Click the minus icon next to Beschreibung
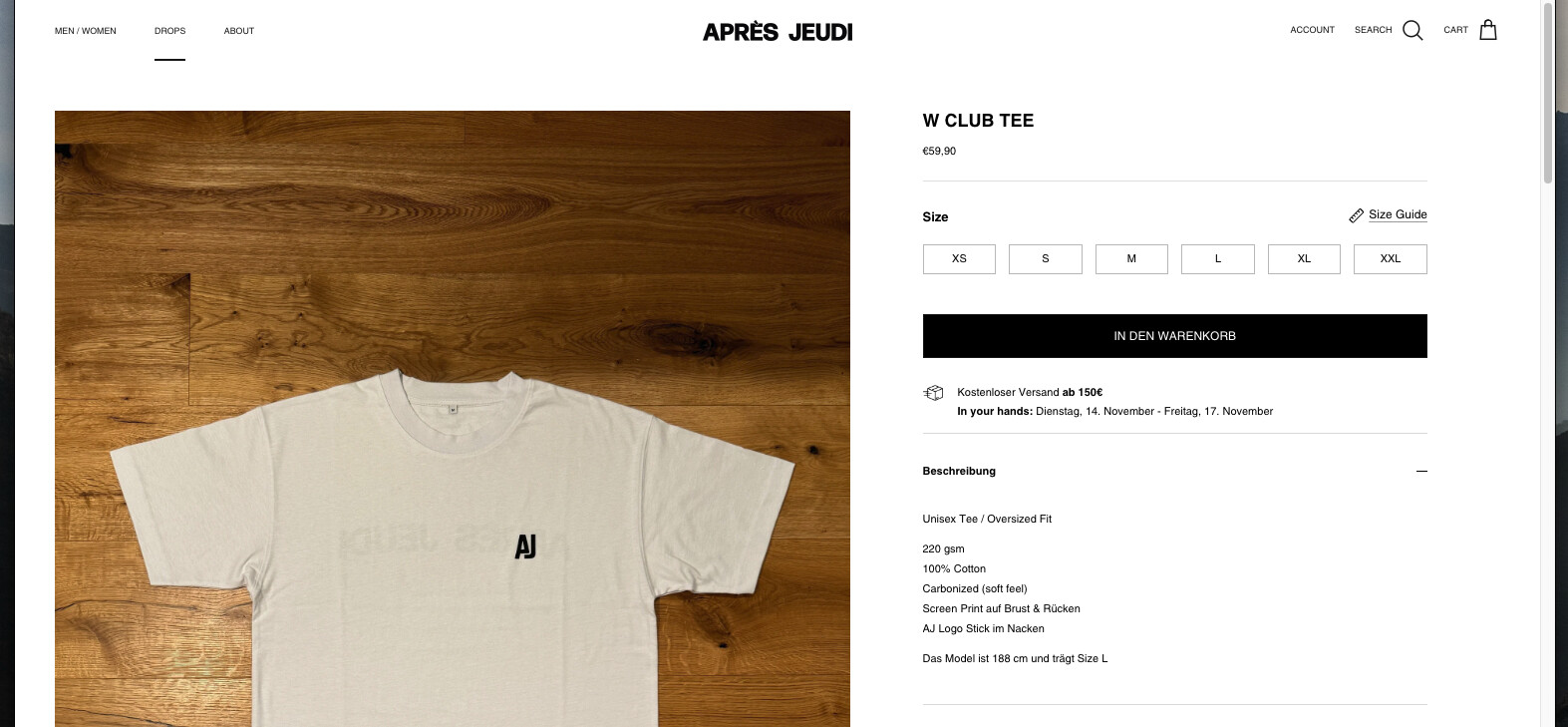This screenshot has height=727, width=1568. pos(1421,471)
